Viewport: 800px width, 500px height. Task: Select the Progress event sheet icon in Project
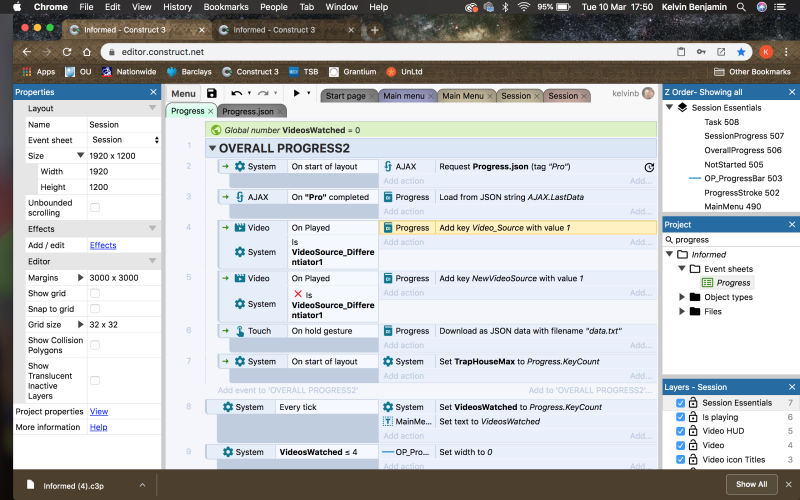[707, 283]
